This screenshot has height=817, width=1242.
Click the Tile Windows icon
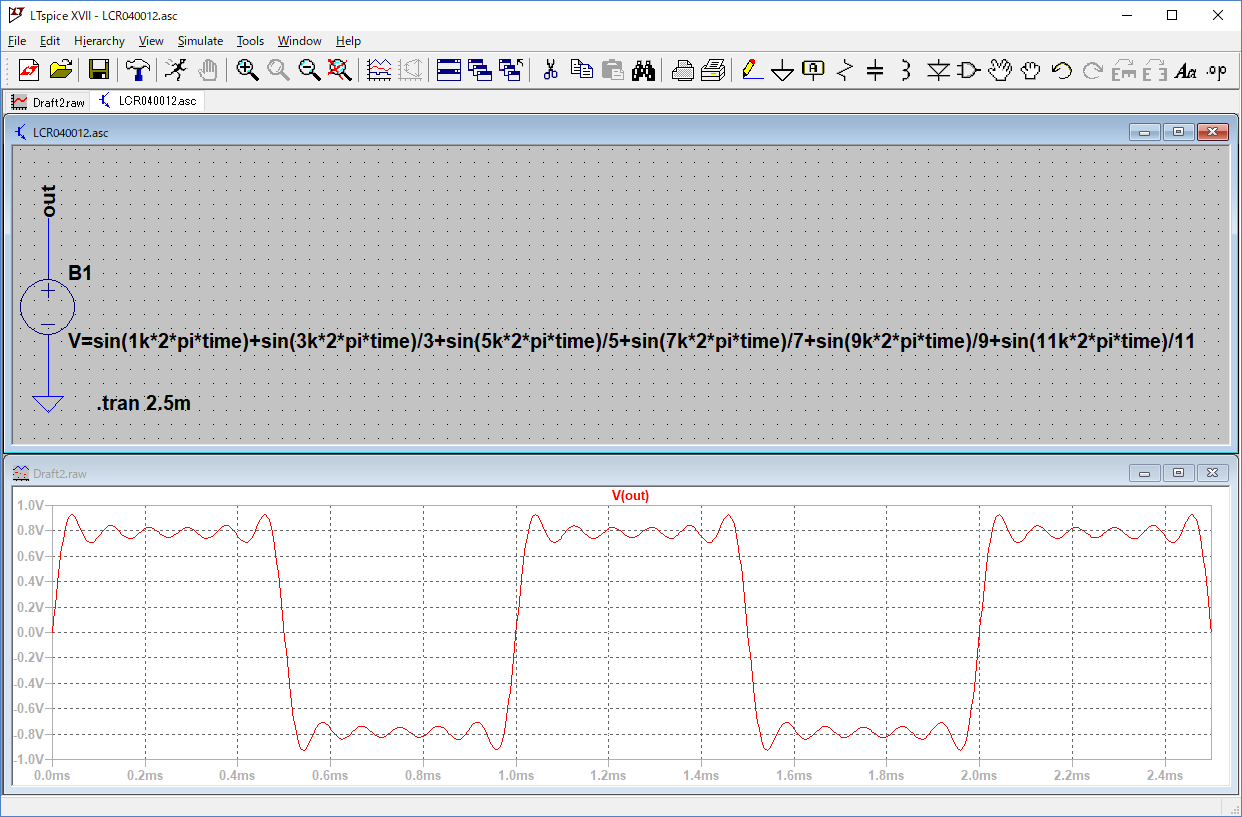coord(448,69)
